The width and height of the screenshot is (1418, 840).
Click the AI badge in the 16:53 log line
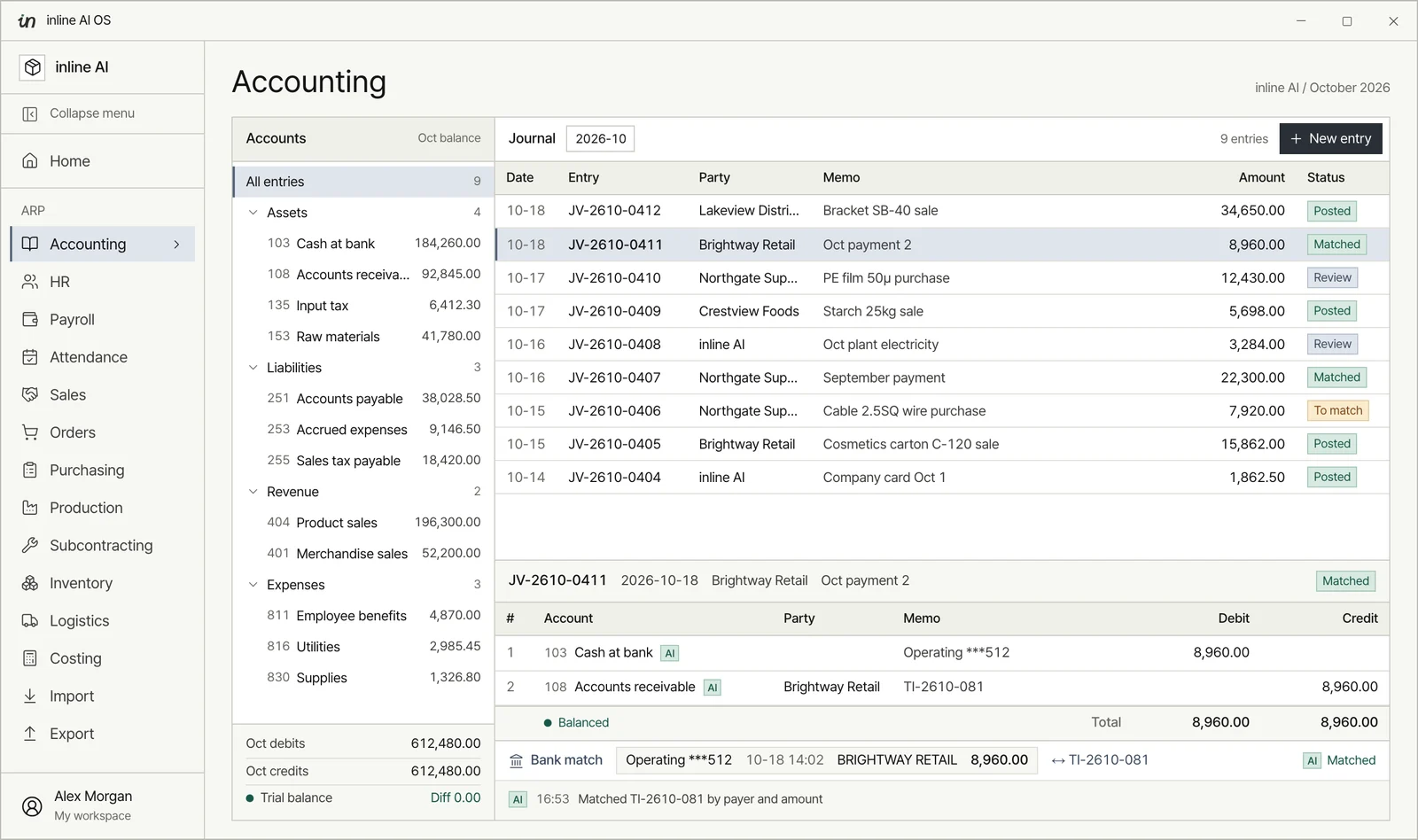click(518, 799)
